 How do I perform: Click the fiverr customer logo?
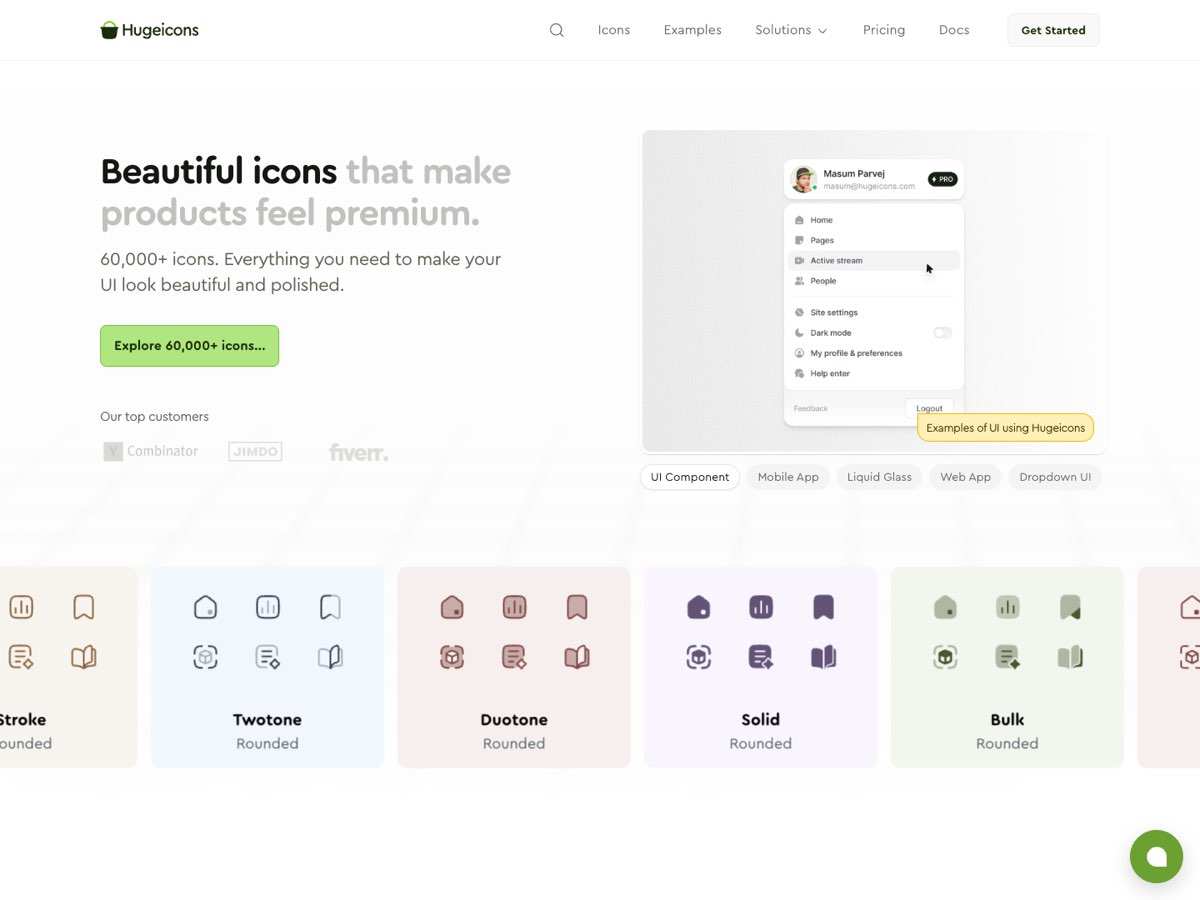[358, 453]
